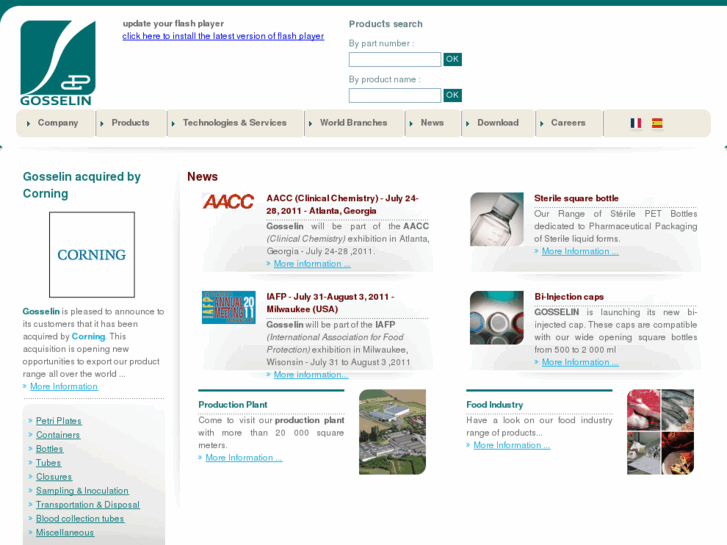This screenshot has width=727, height=545.
Task: Go to Transportation & Disposal category
Action: click(88, 504)
